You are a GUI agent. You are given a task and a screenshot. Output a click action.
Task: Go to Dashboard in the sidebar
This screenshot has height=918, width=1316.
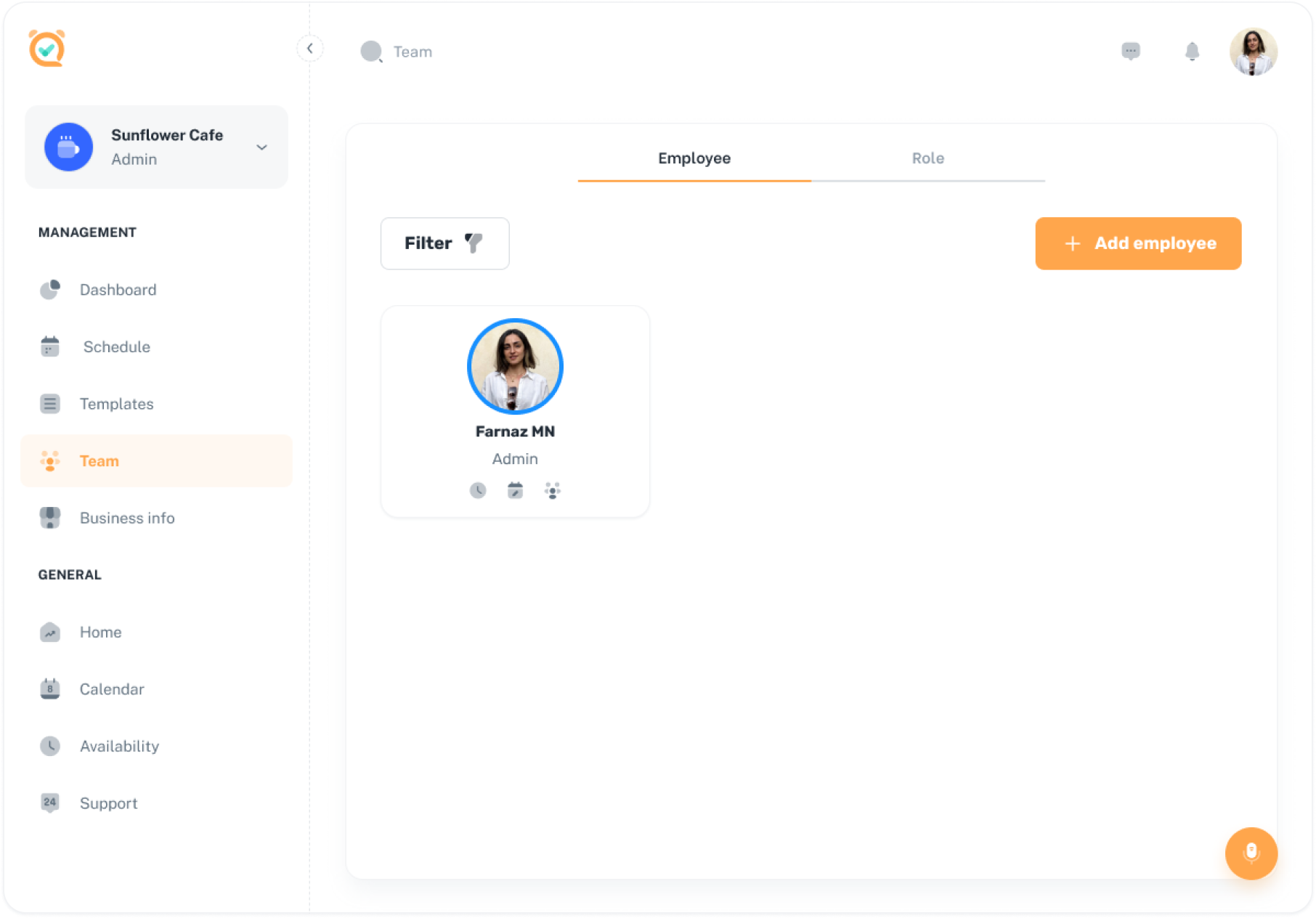point(118,290)
